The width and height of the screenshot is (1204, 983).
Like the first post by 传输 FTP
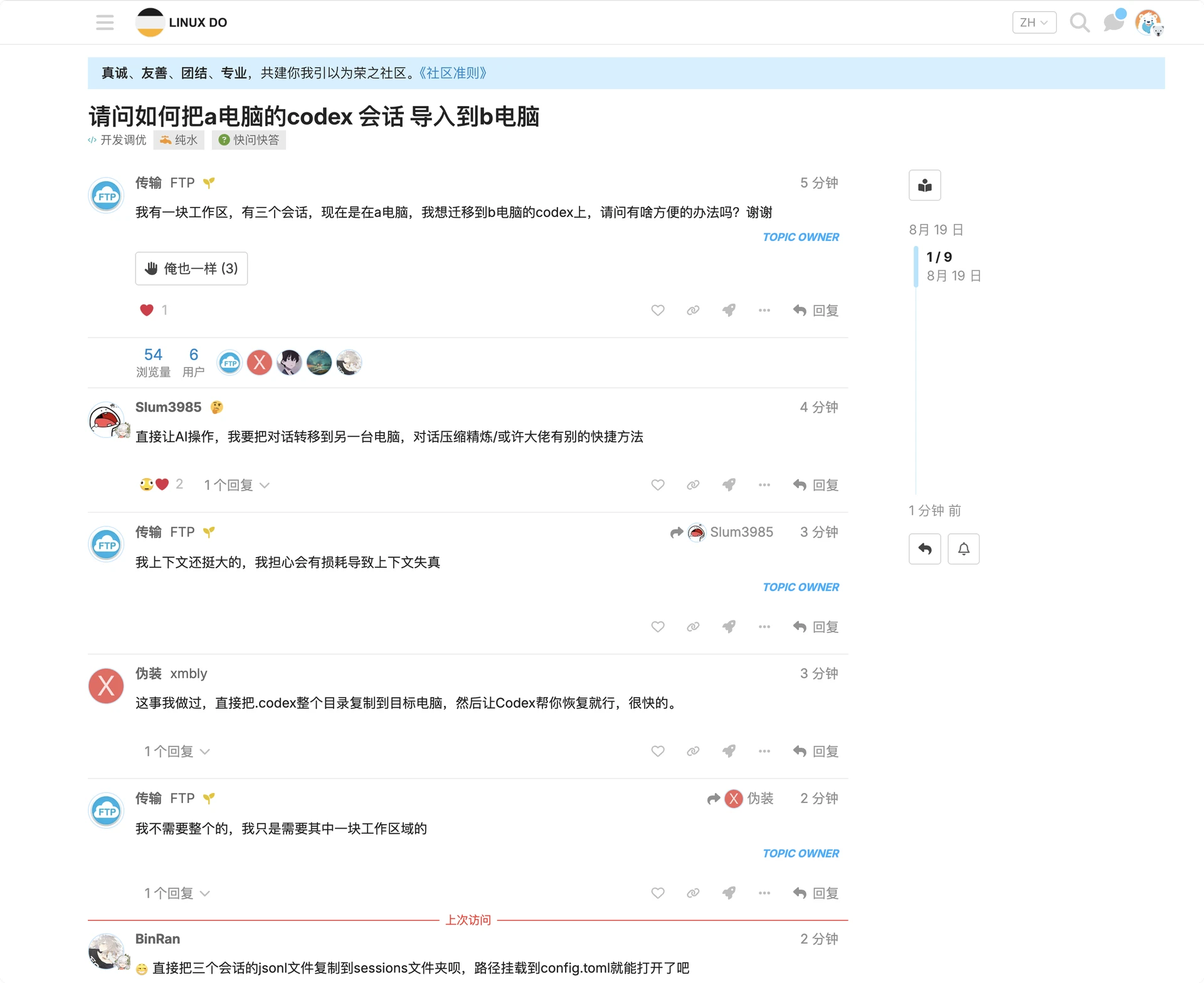coord(658,311)
